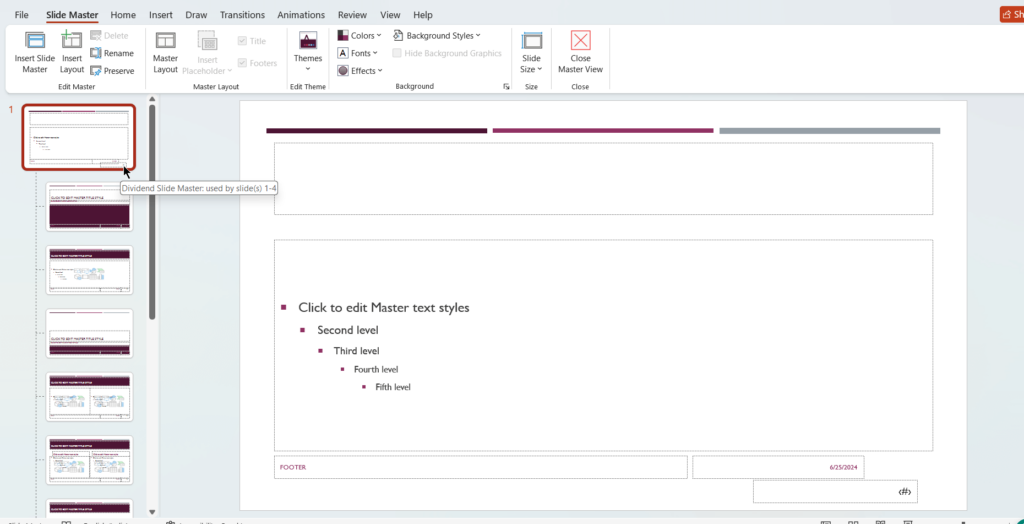Image resolution: width=1024 pixels, height=524 pixels.
Task: Open the Effects dropdown
Action: tap(360, 71)
